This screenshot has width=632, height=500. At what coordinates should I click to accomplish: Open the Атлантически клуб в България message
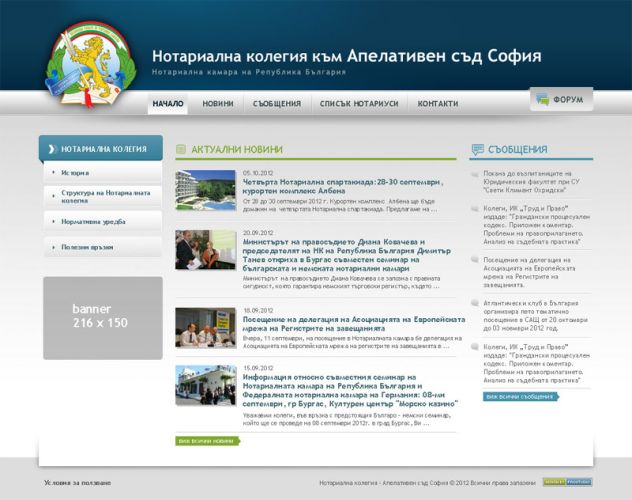click(x=536, y=315)
